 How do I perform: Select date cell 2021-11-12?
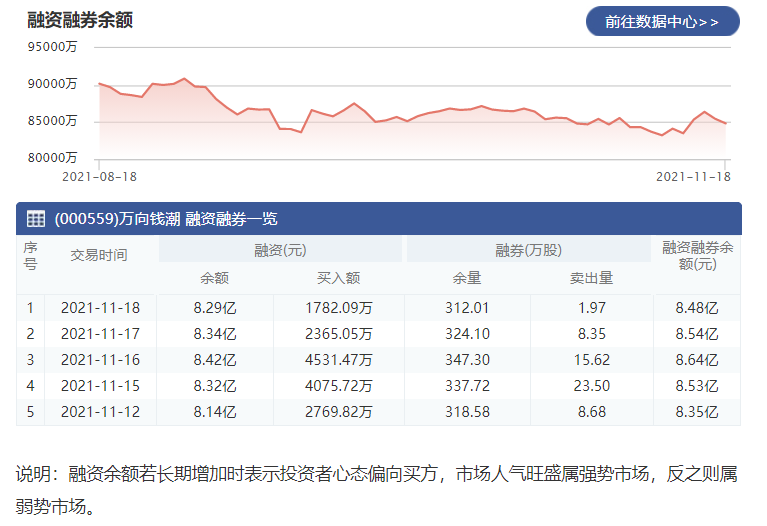coord(100,412)
